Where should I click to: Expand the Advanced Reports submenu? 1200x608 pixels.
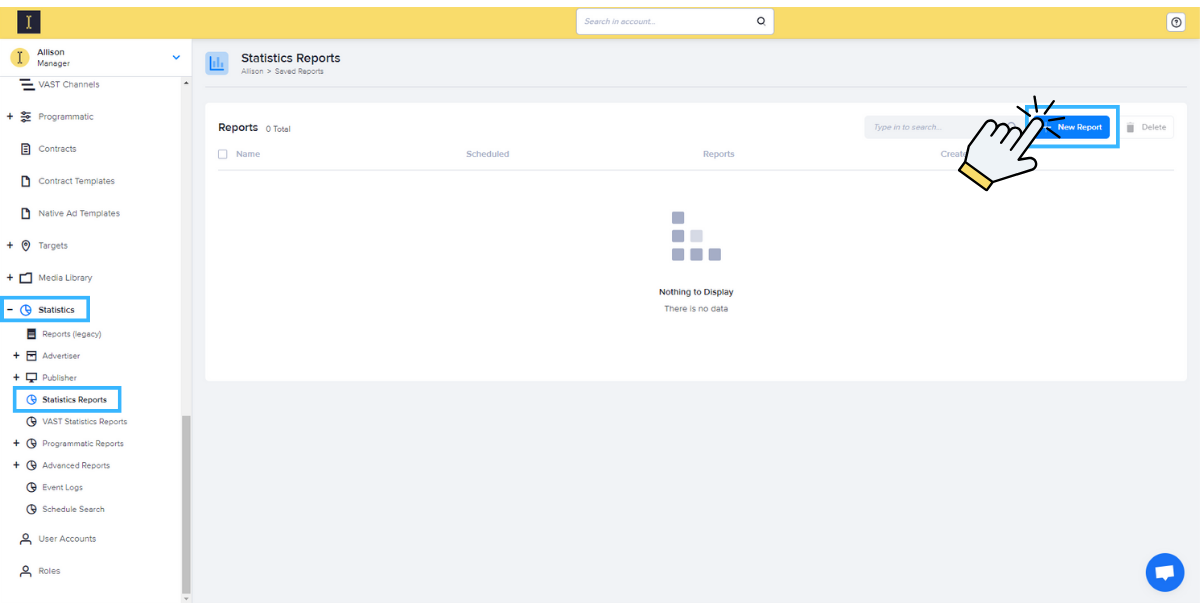pos(16,466)
